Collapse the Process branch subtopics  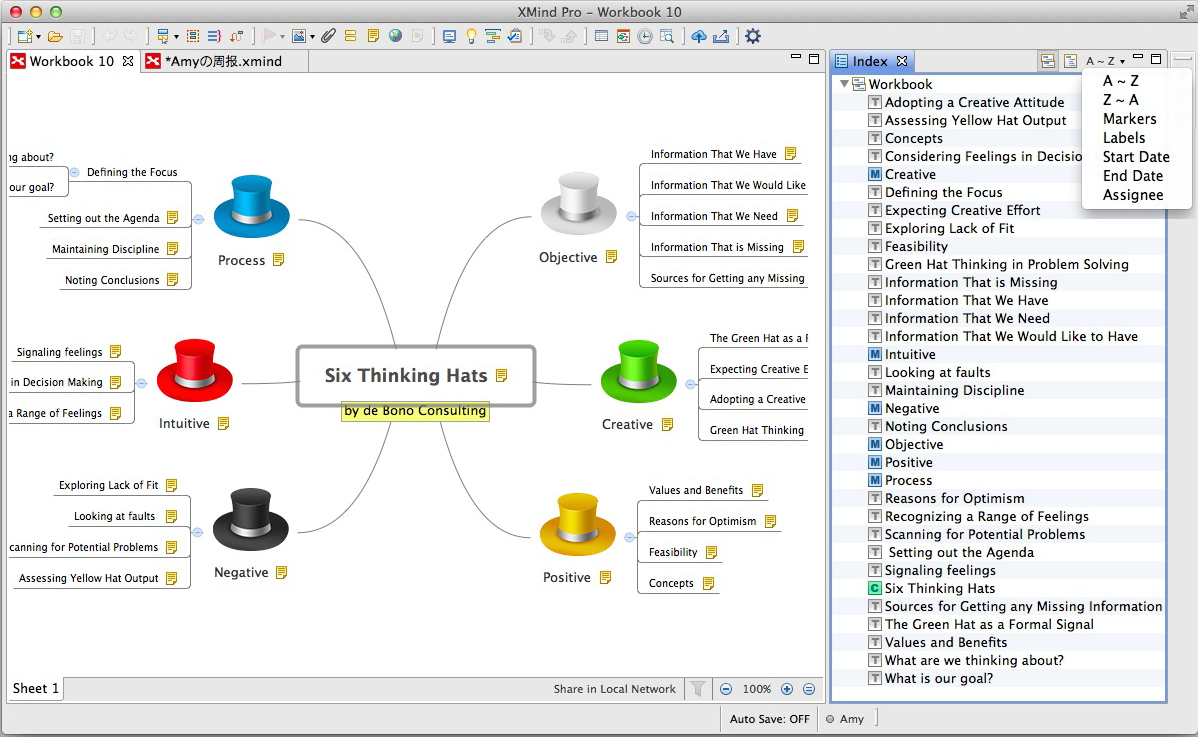click(x=199, y=219)
